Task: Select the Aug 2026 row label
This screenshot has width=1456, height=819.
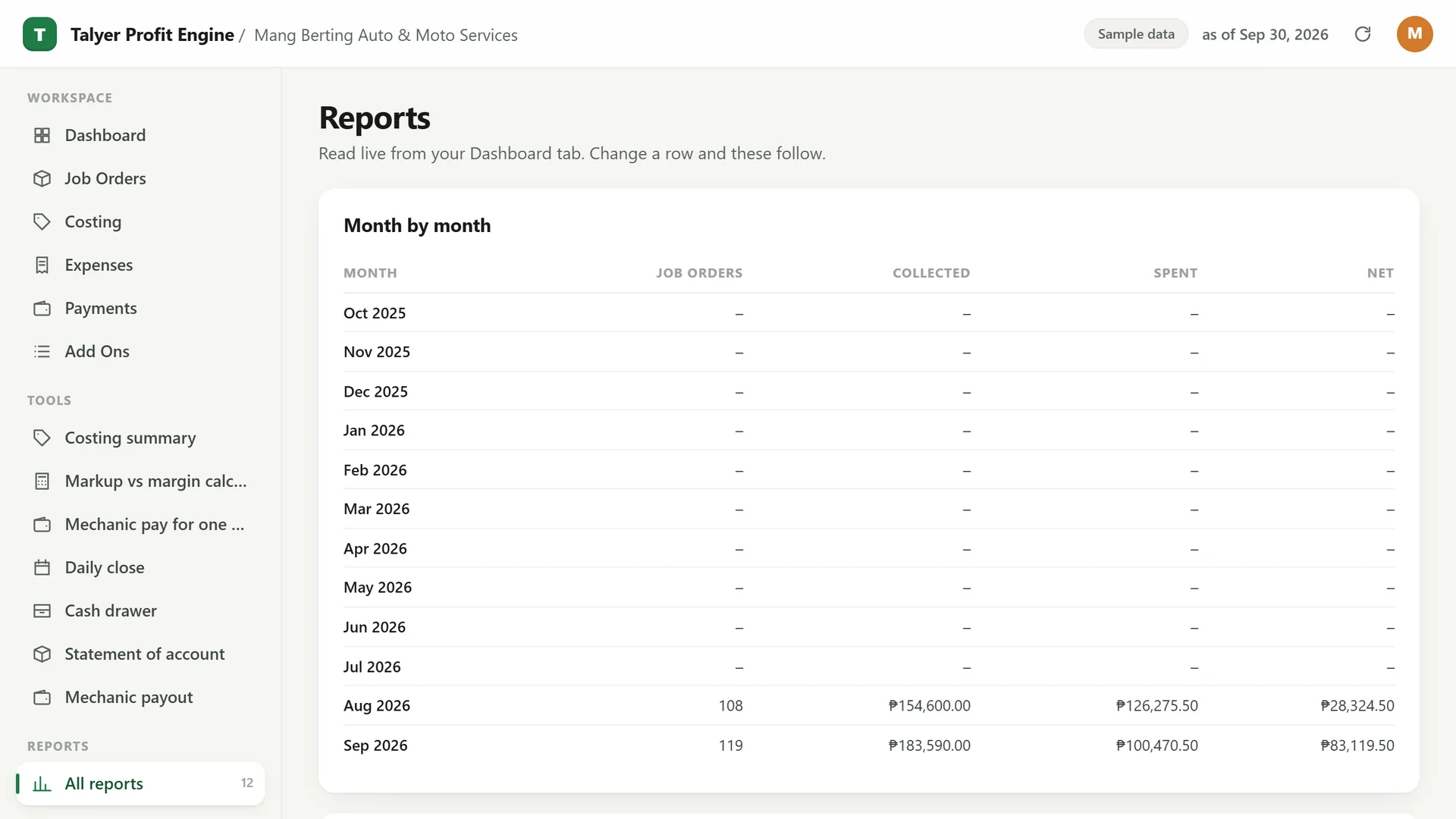Action: tap(377, 706)
